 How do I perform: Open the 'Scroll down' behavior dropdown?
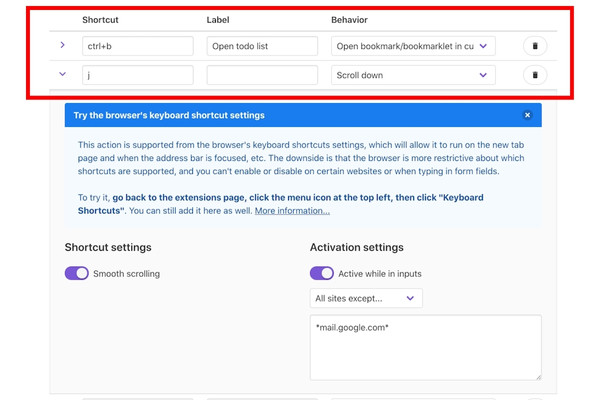[x=413, y=75]
